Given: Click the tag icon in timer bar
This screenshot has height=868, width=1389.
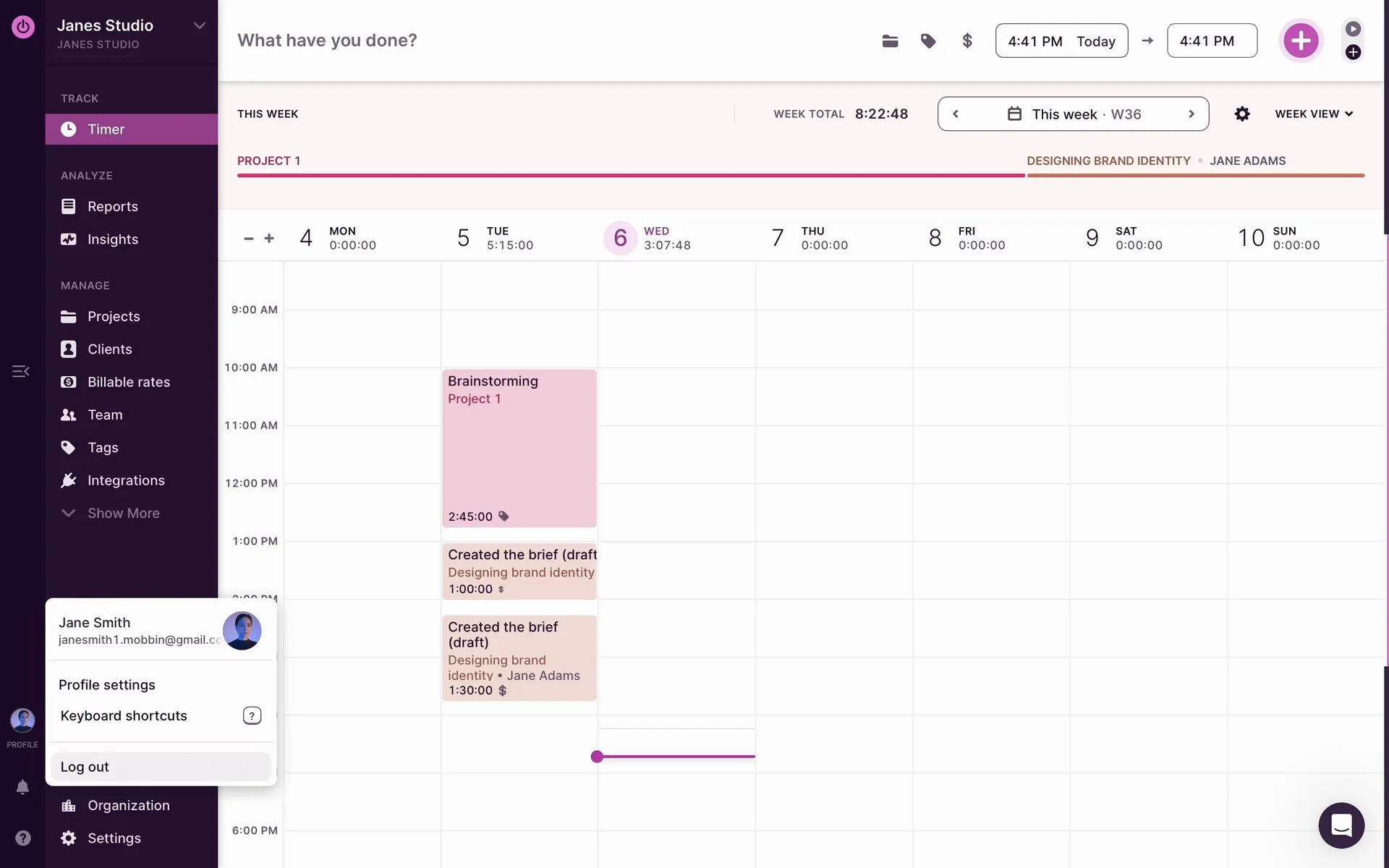Looking at the screenshot, I should 928,41.
